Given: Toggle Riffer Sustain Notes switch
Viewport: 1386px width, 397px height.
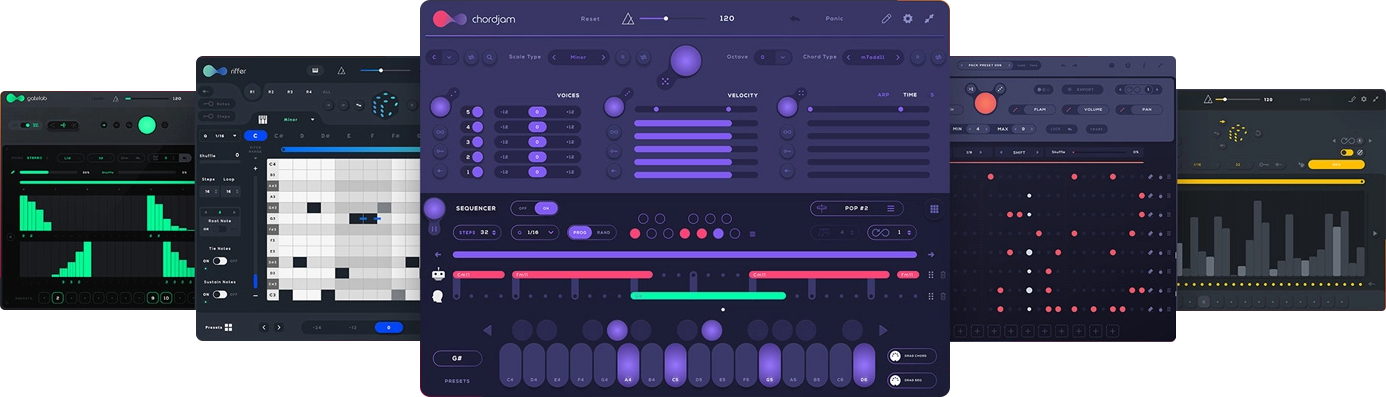Looking at the screenshot, I should coord(219,294).
